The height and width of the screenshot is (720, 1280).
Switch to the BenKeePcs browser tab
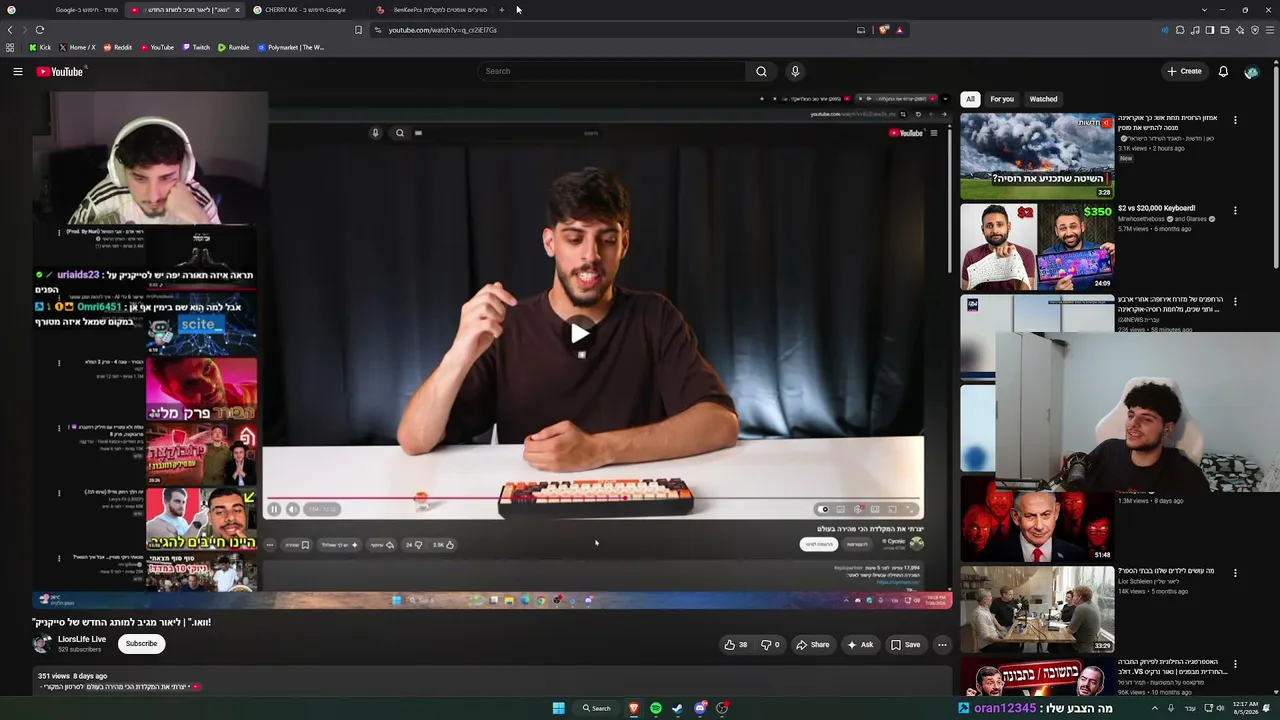click(x=432, y=10)
